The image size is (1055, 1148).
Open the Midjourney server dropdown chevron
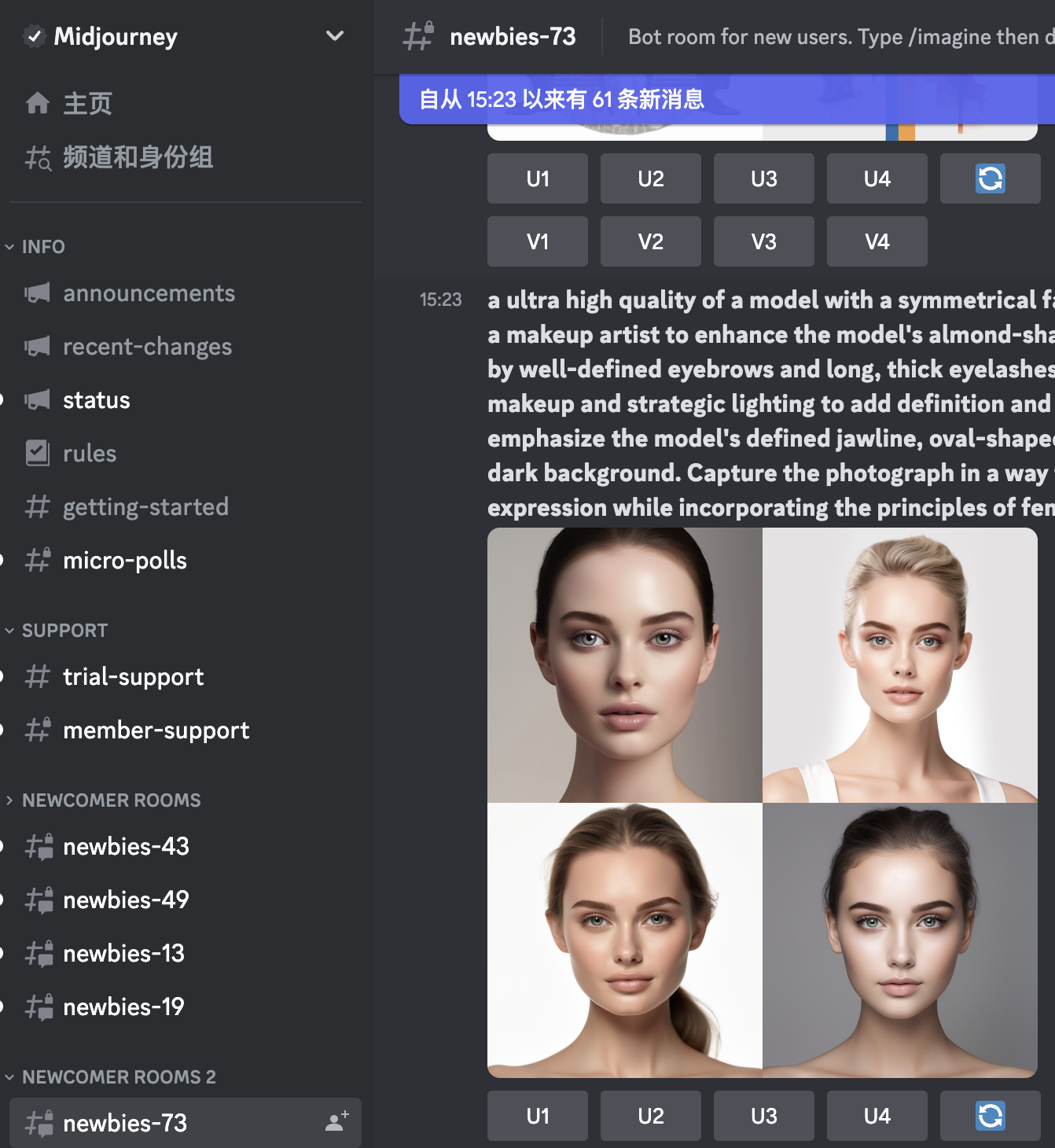click(x=334, y=35)
